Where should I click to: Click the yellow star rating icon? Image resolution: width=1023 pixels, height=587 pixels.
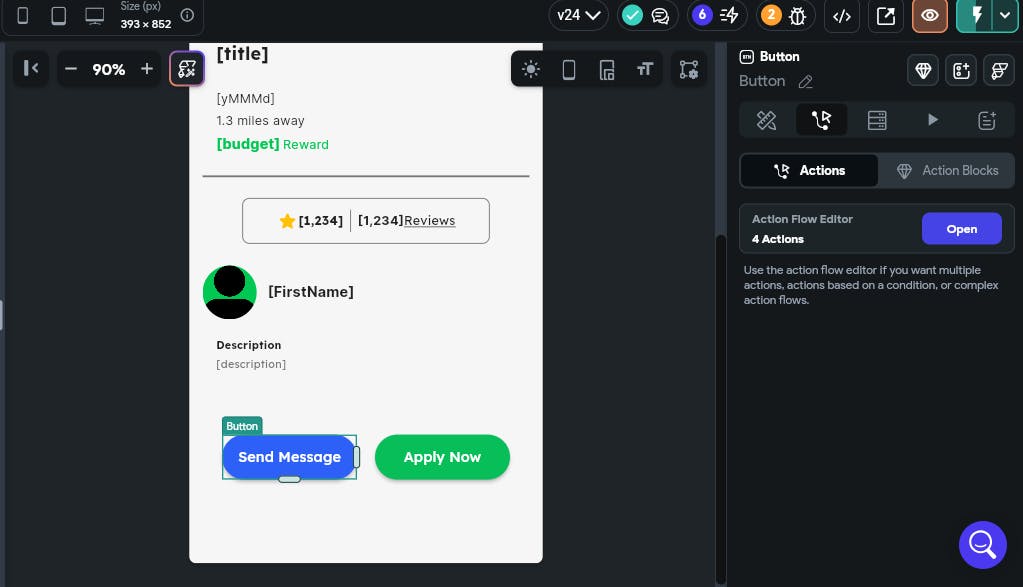(x=287, y=221)
